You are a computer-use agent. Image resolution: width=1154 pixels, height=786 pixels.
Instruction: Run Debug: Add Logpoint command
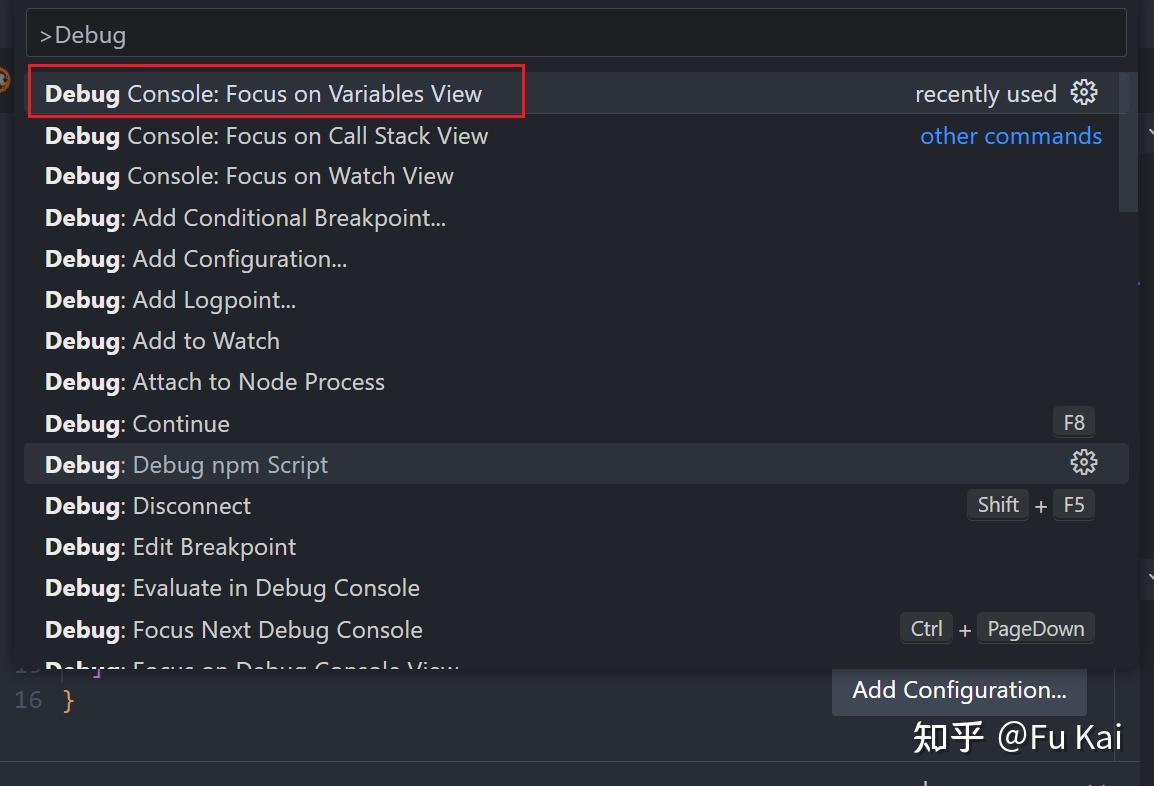[x=172, y=299]
